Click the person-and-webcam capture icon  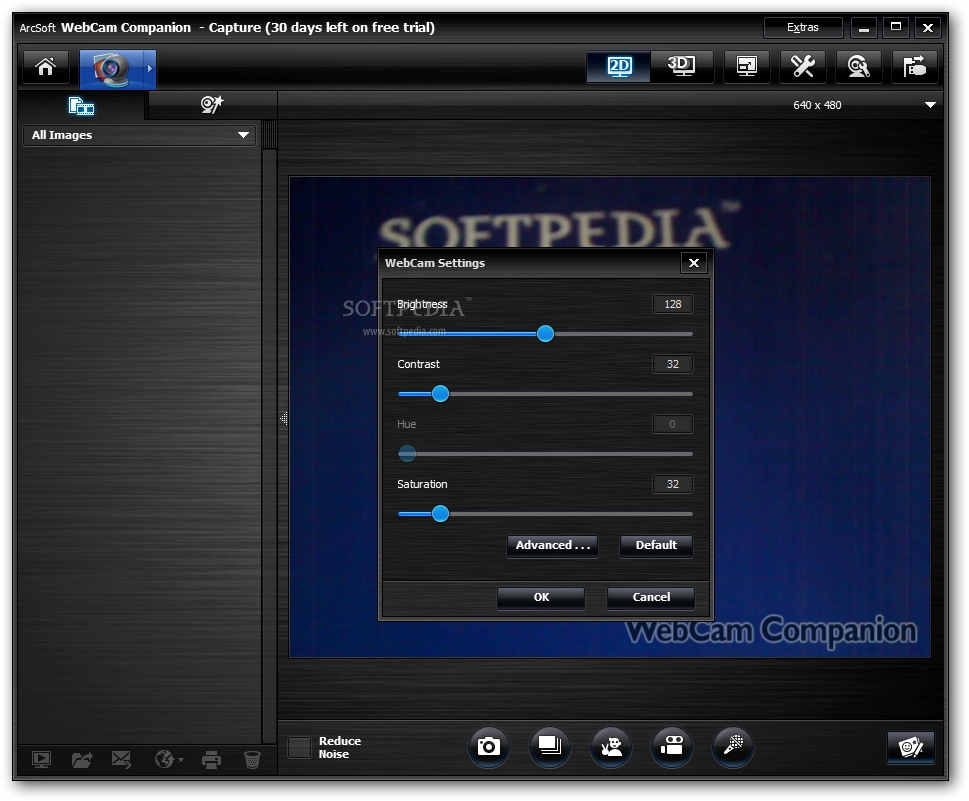point(611,747)
